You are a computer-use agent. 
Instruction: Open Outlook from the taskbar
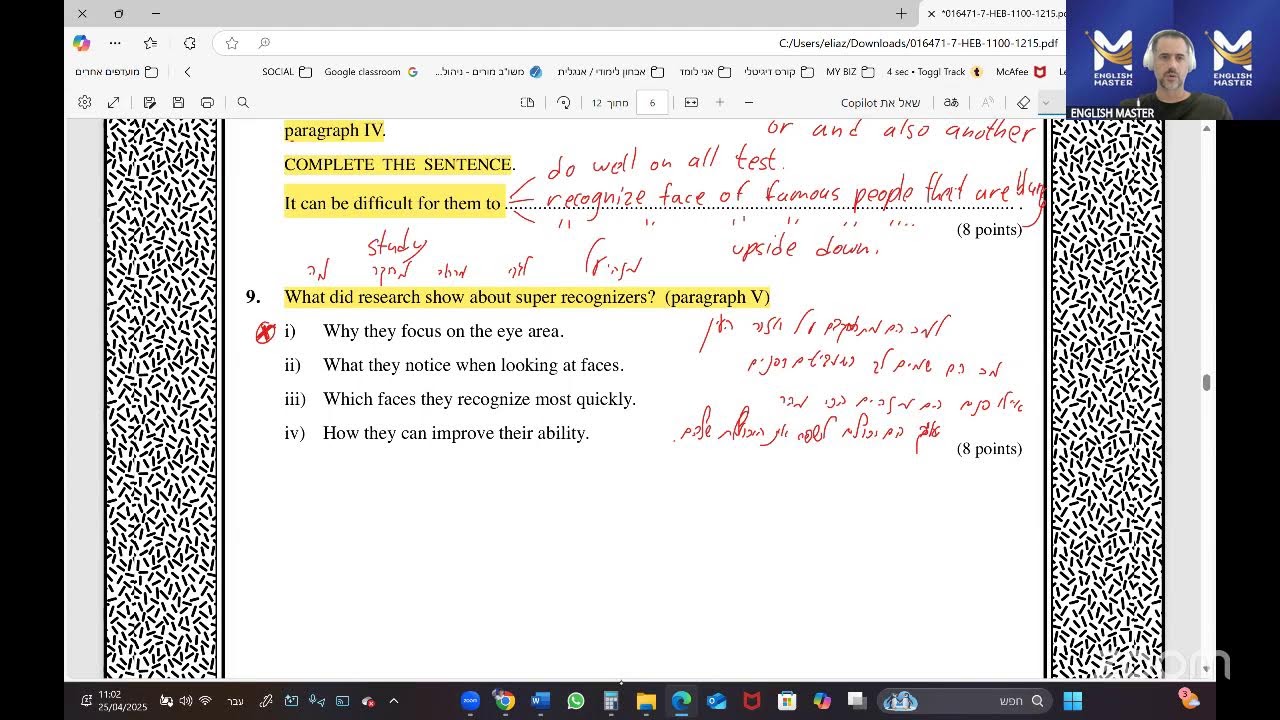click(716, 701)
